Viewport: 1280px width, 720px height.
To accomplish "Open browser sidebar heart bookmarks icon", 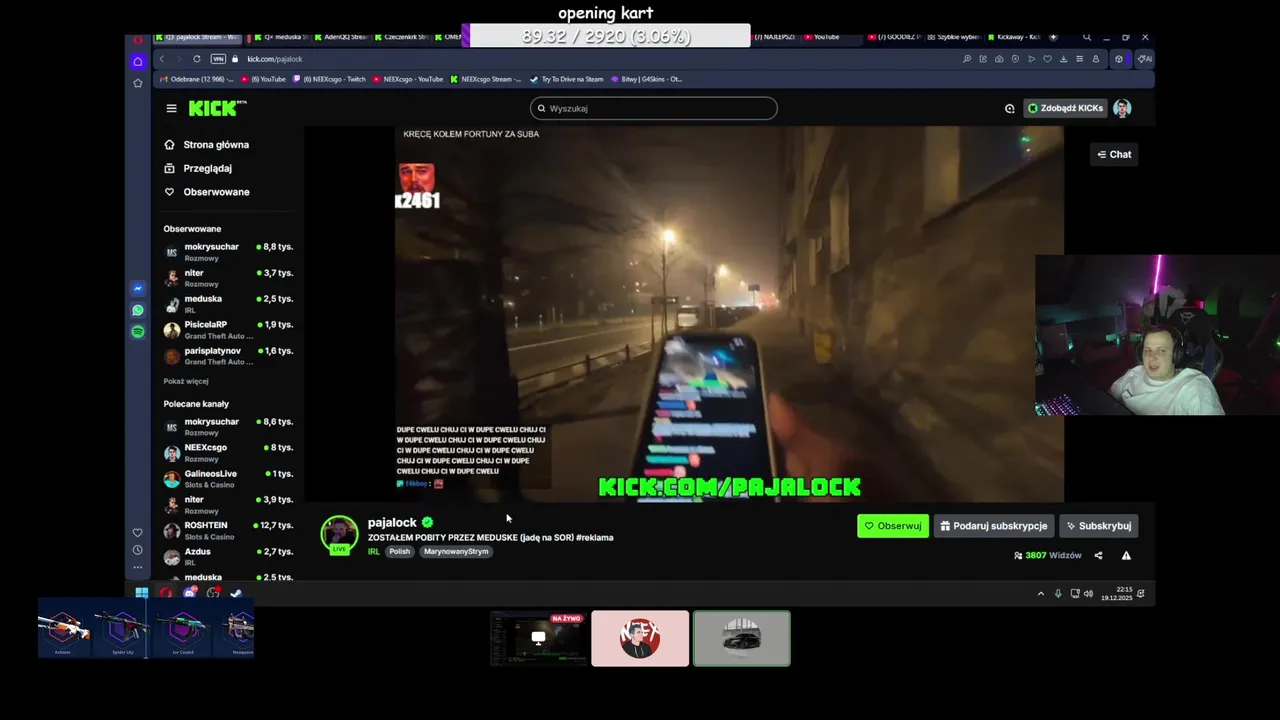I will (138, 532).
